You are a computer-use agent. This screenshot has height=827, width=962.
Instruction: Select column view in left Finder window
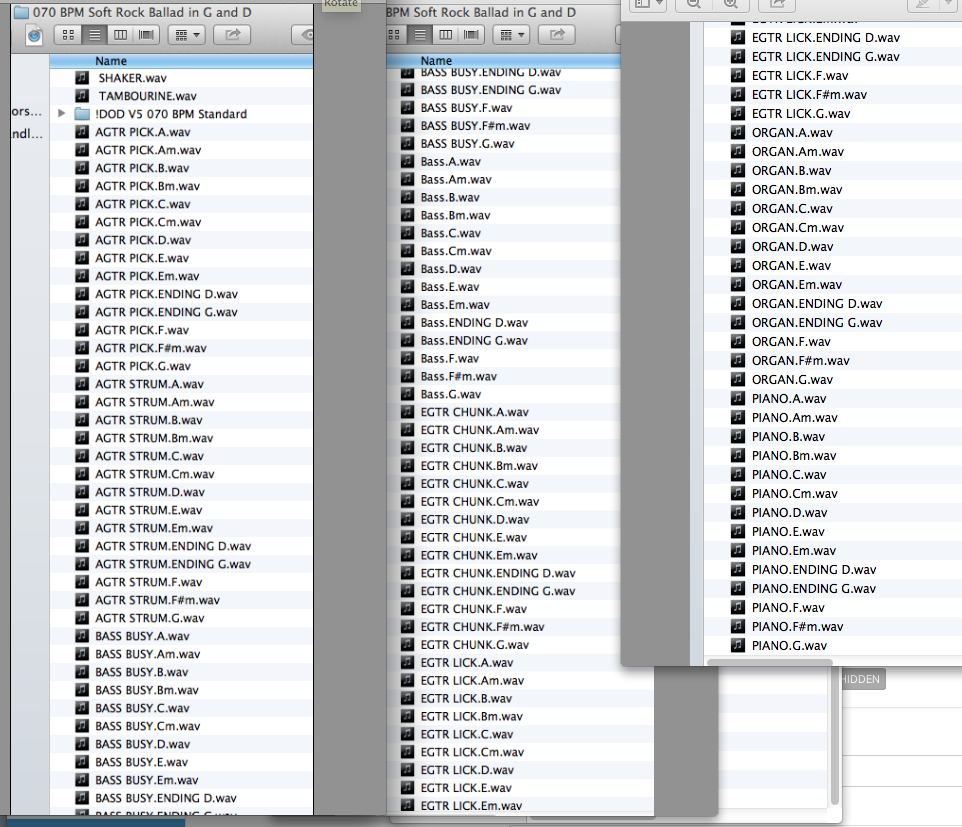pos(120,34)
